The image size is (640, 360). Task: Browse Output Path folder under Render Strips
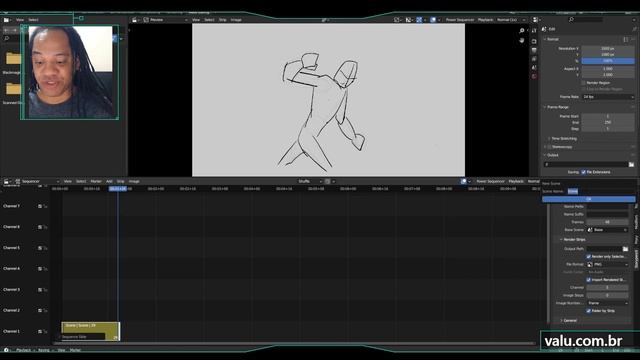point(625,249)
